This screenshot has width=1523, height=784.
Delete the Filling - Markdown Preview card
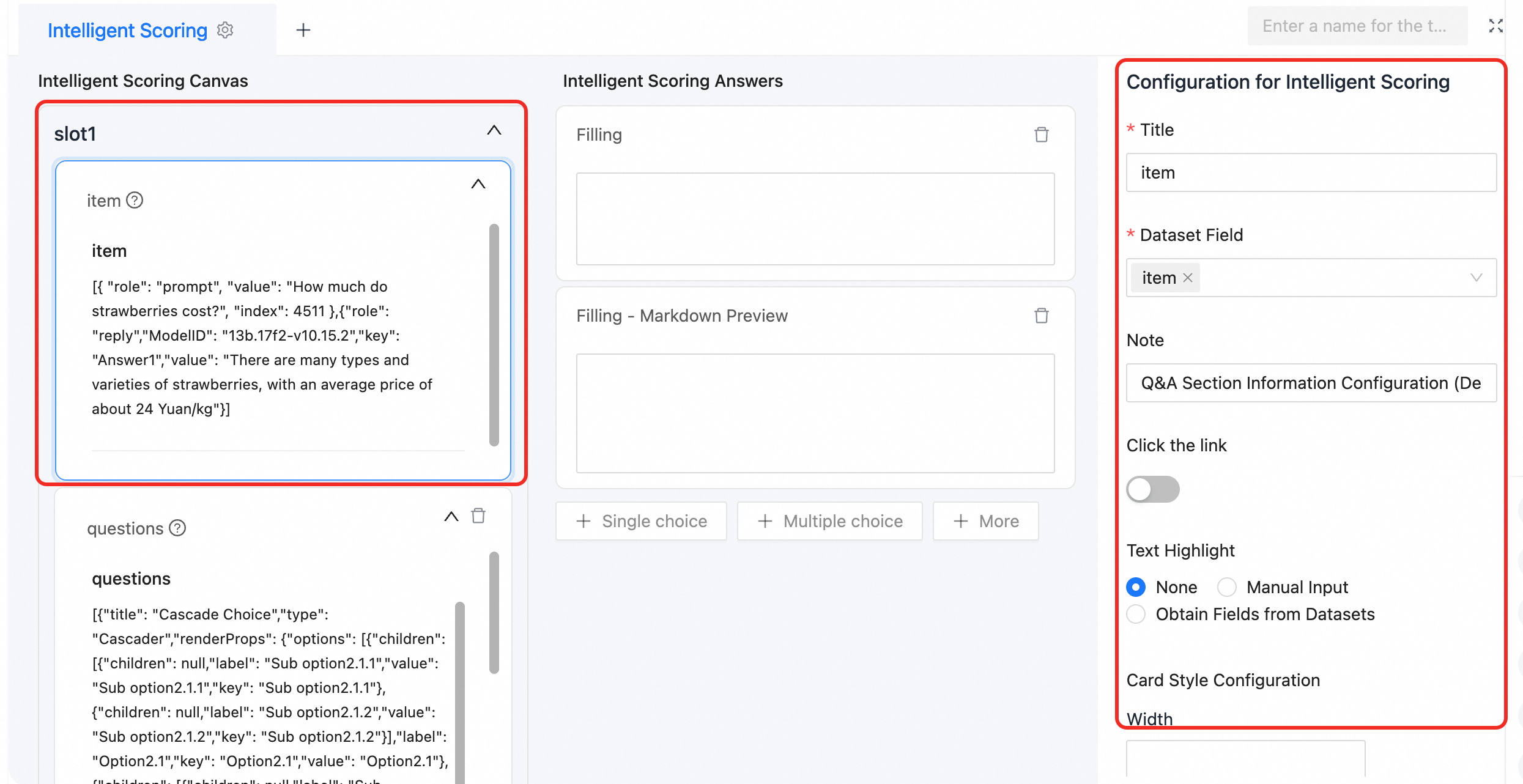(1042, 316)
